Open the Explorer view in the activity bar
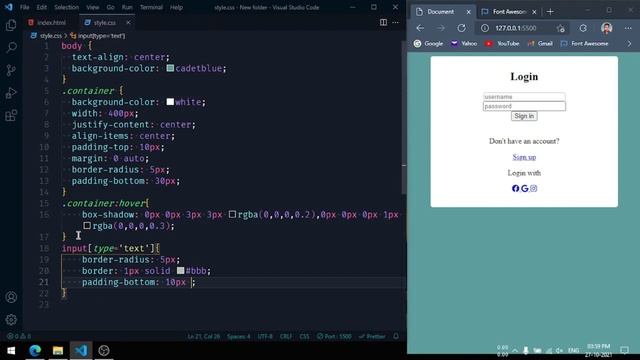 coord(11,25)
